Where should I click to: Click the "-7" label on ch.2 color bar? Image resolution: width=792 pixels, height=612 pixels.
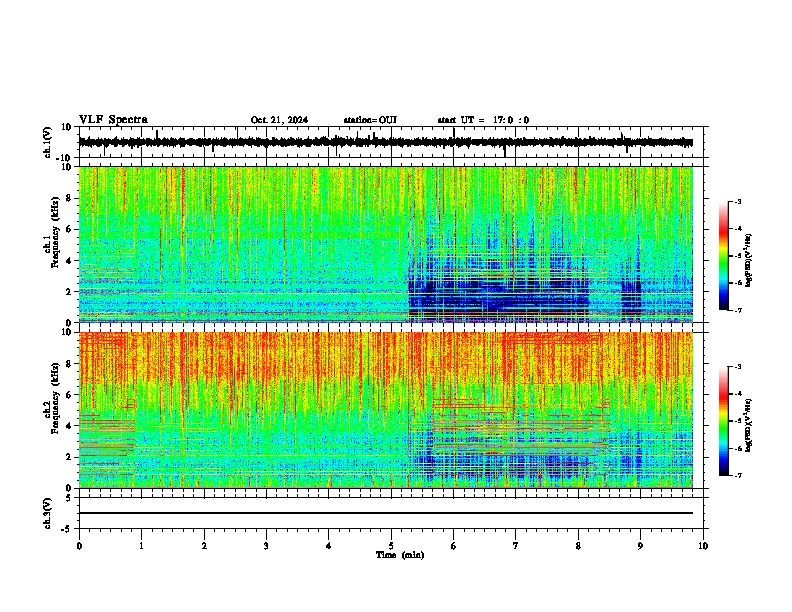[x=738, y=475]
